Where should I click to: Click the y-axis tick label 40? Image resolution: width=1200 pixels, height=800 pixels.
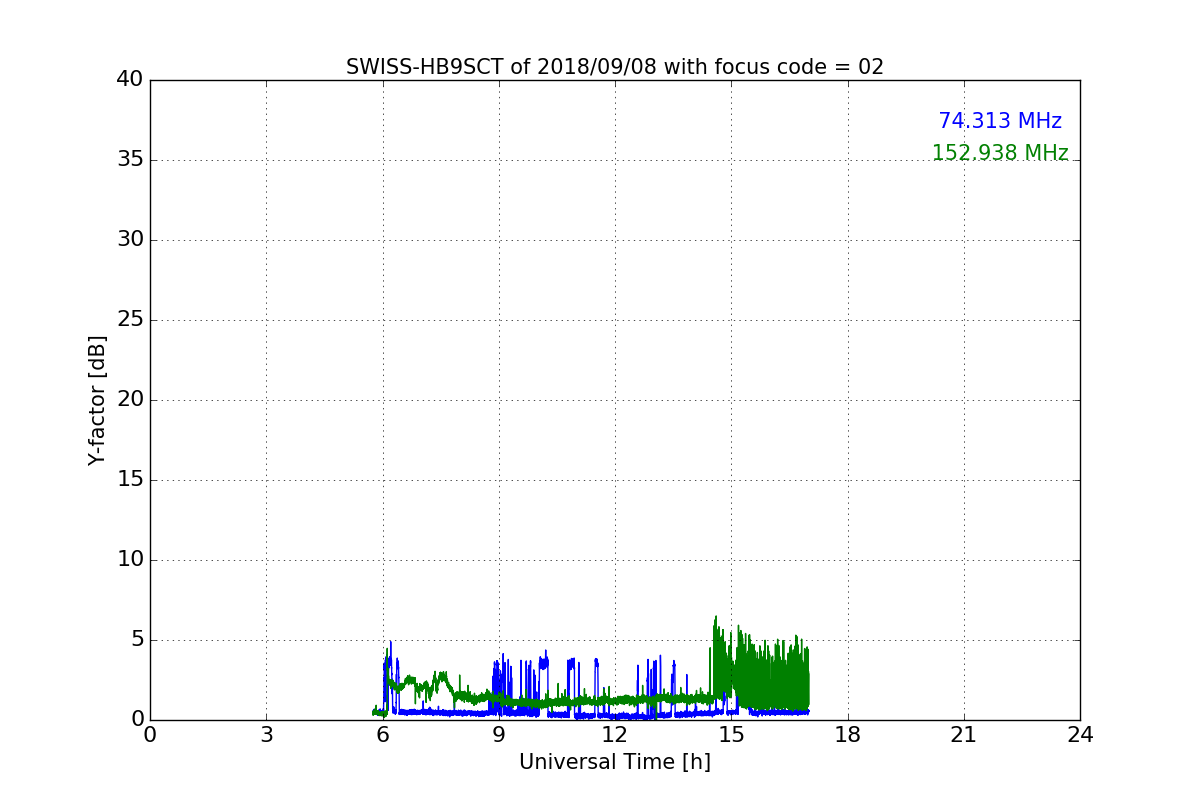pos(130,80)
